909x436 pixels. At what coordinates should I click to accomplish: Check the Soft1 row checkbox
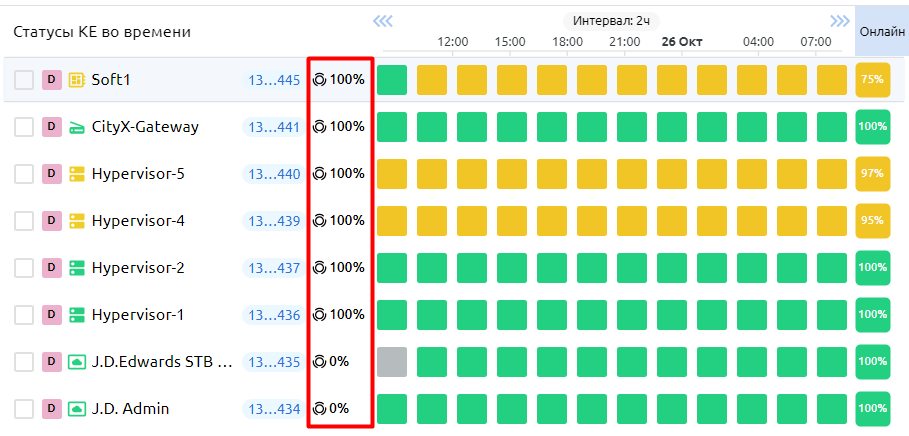click(x=24, y=80)
